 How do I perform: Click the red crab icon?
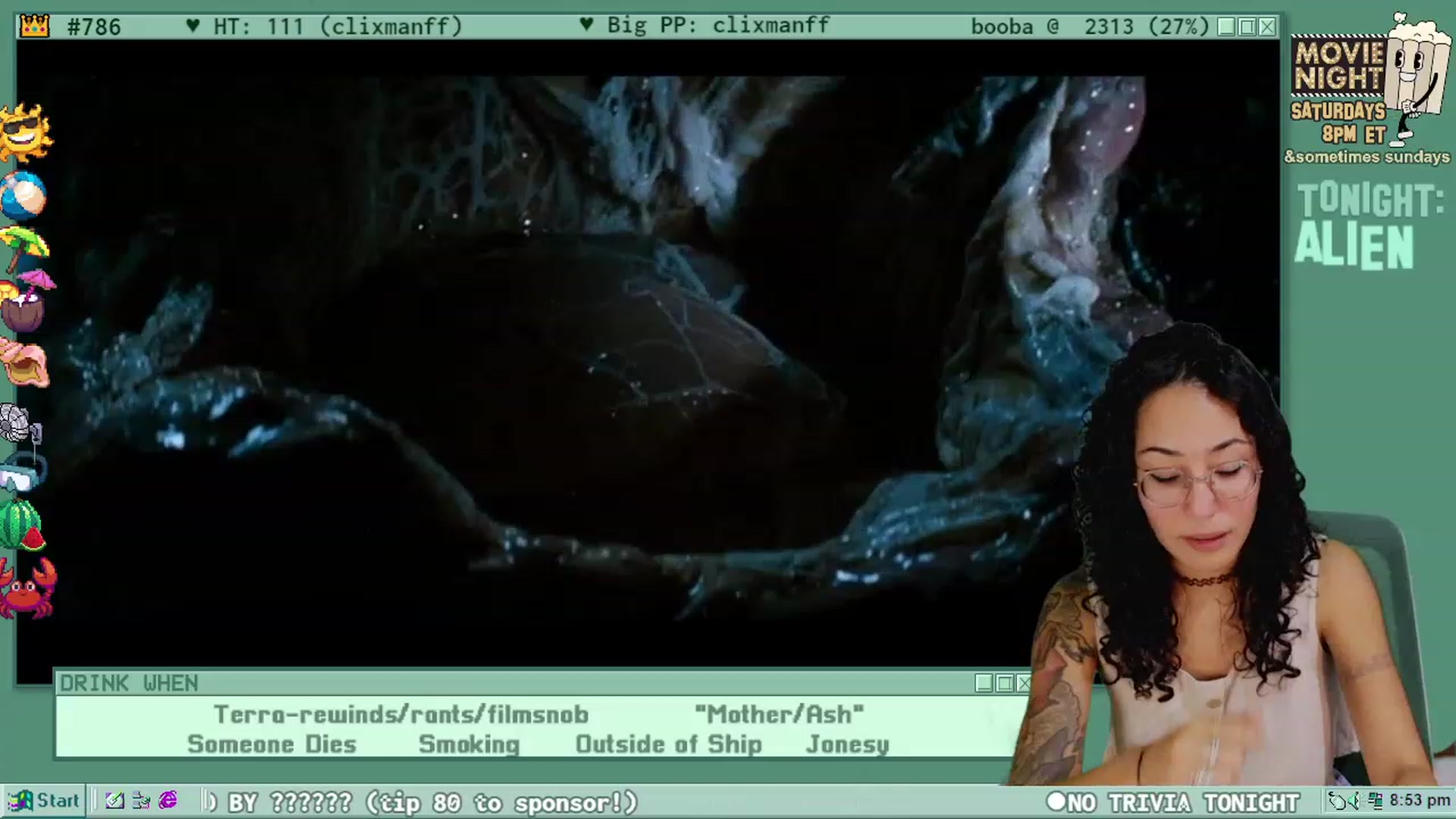point(27,588)
